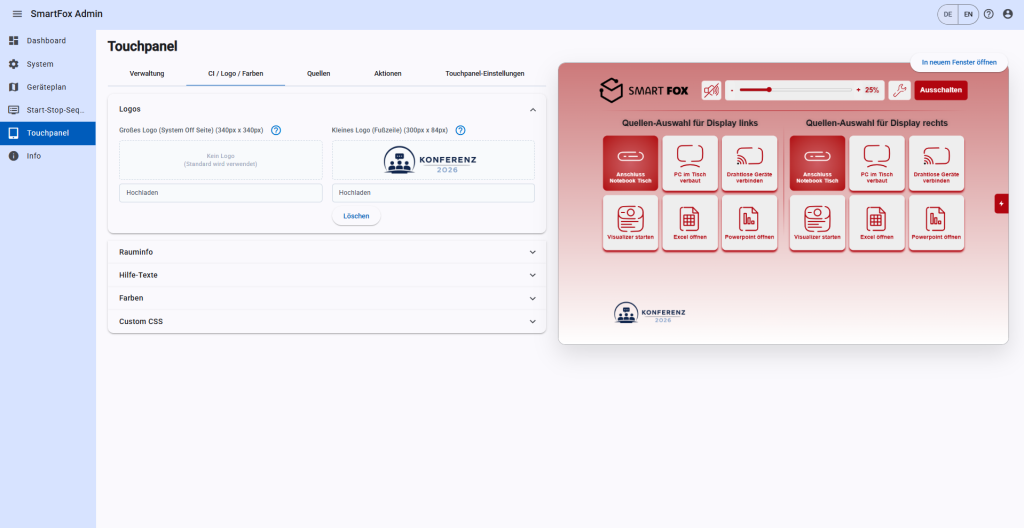
Task: Select PC im Tisch verbaut for Display rechts
Action: [876, 163]
